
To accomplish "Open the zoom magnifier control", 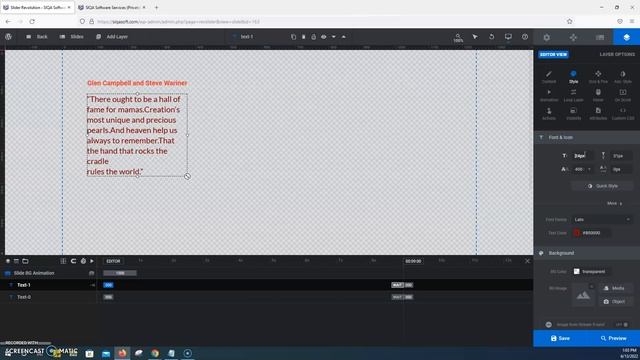I will (x=458, y=38).
